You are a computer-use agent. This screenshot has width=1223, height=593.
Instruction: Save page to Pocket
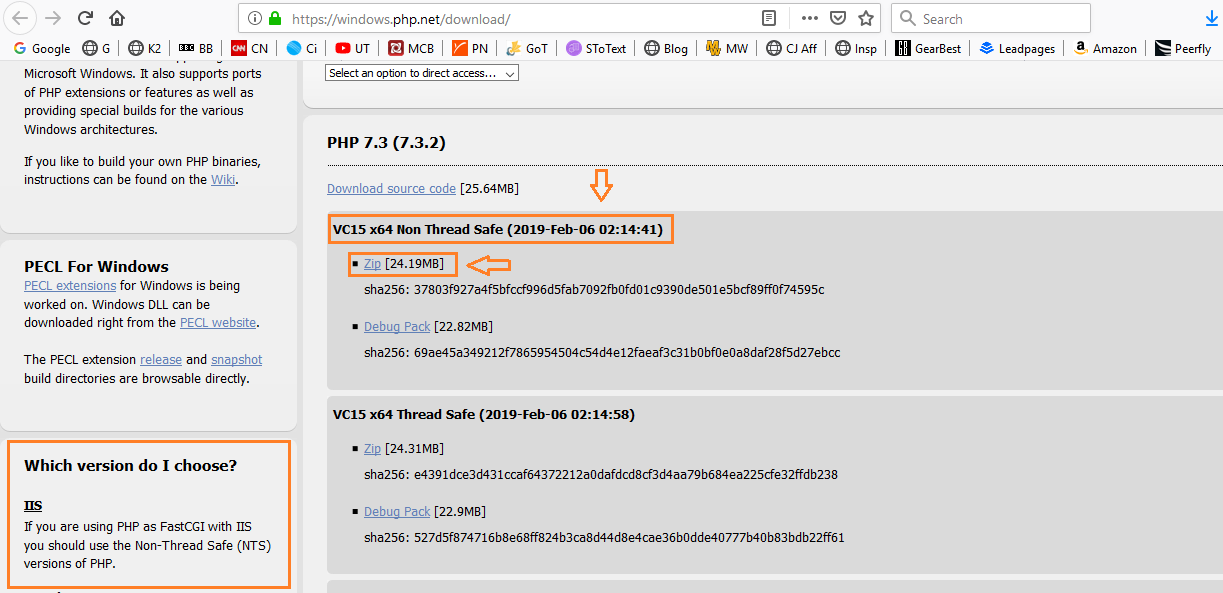pos(838,18)
